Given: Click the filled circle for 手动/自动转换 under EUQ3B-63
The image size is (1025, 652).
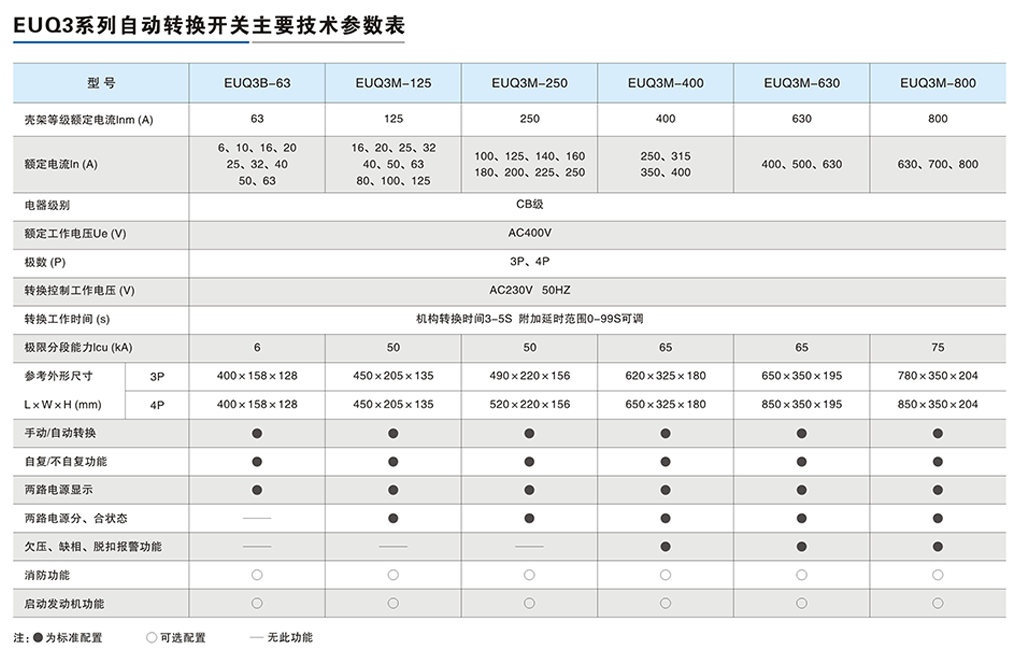Looking at the screenshot, I should [256, 432].
